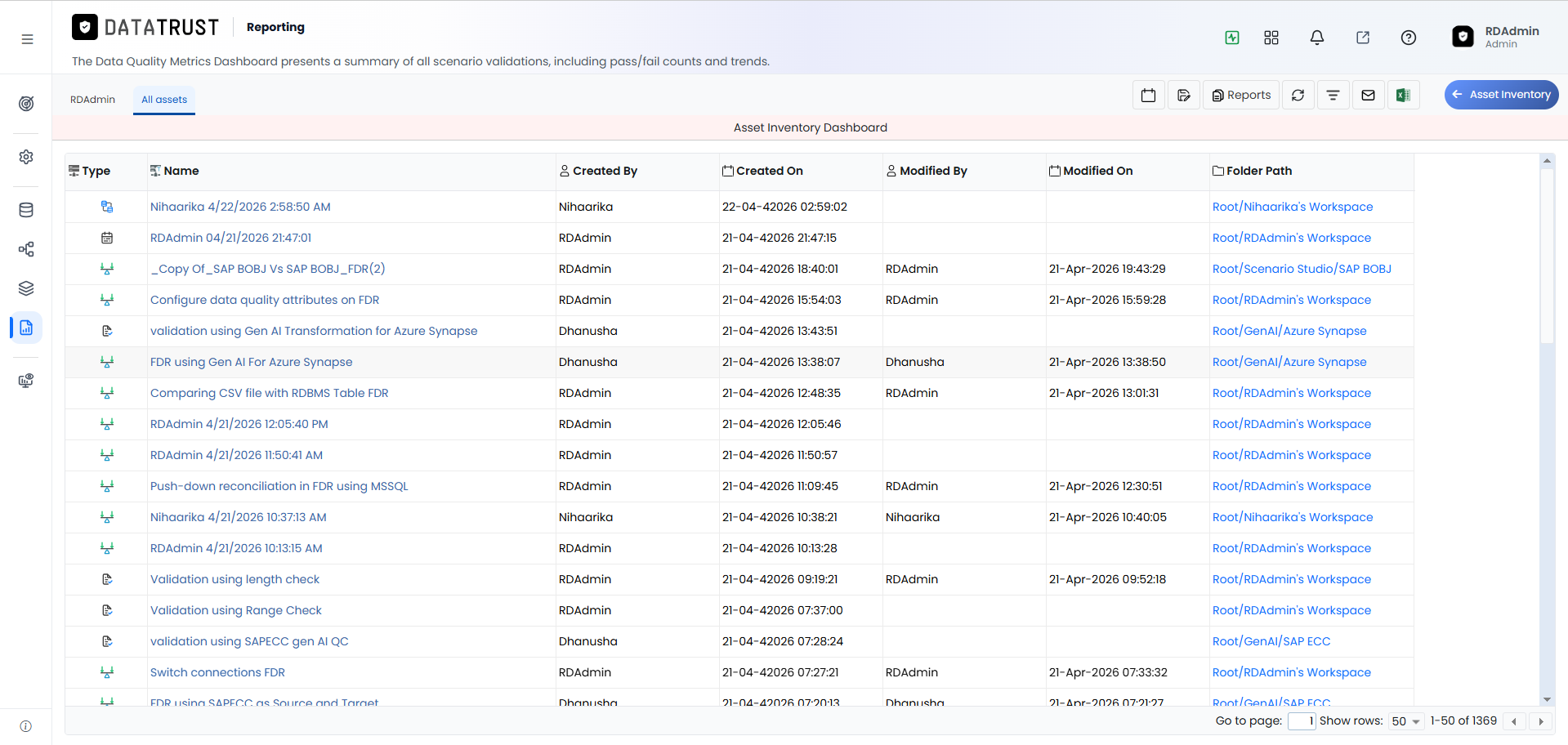Click the filter lines toolbar button
Image resolution: width=1568 pixels, height=745 pixels.
[1333, 95]
